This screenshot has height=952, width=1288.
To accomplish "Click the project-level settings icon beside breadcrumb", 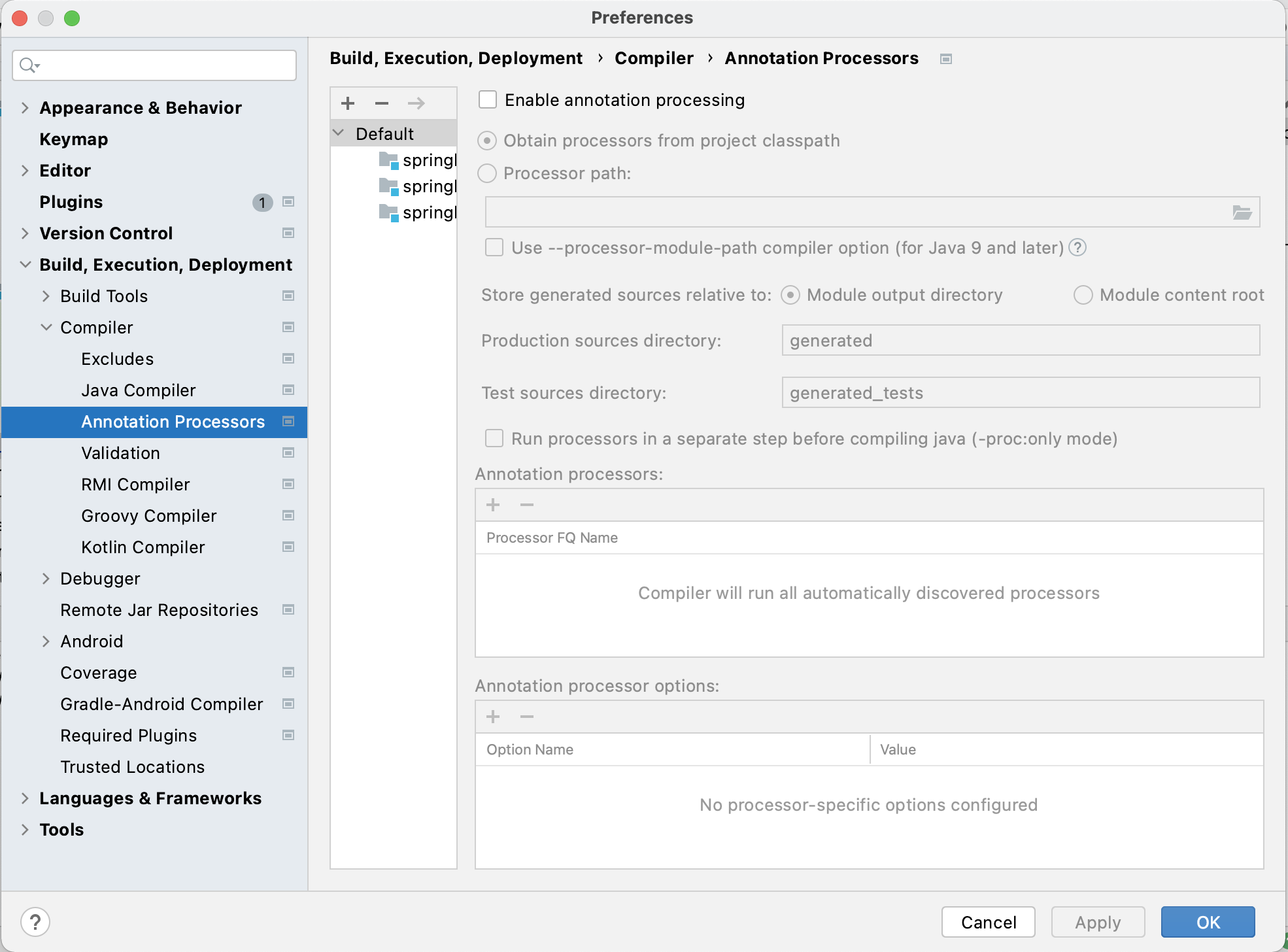I will pos(945,59).
